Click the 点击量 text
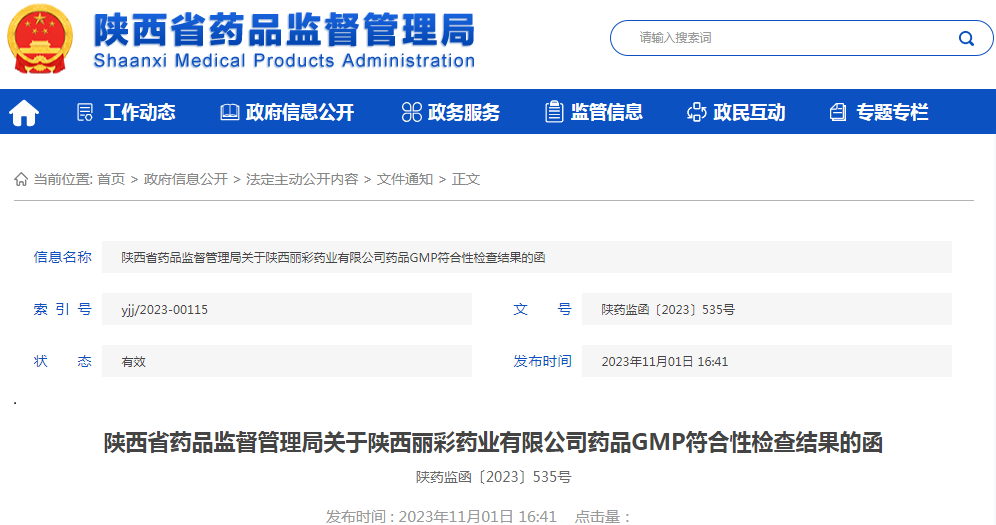This screenshot has width=996, height=525. (603, 517)
